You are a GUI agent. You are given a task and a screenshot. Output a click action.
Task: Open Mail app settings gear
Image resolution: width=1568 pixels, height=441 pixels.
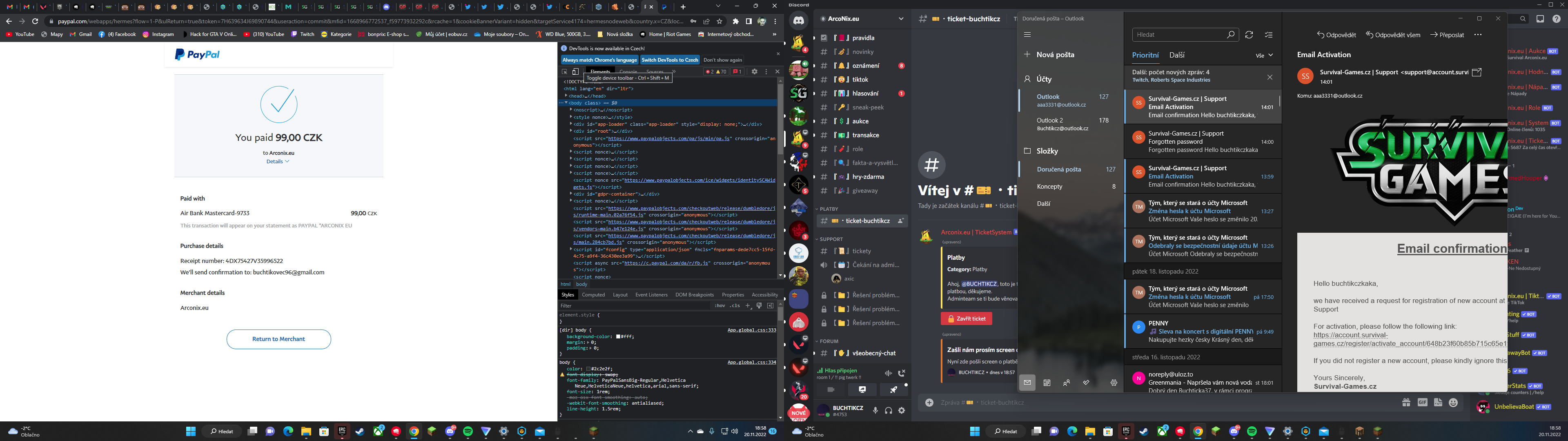point(1114,383)
